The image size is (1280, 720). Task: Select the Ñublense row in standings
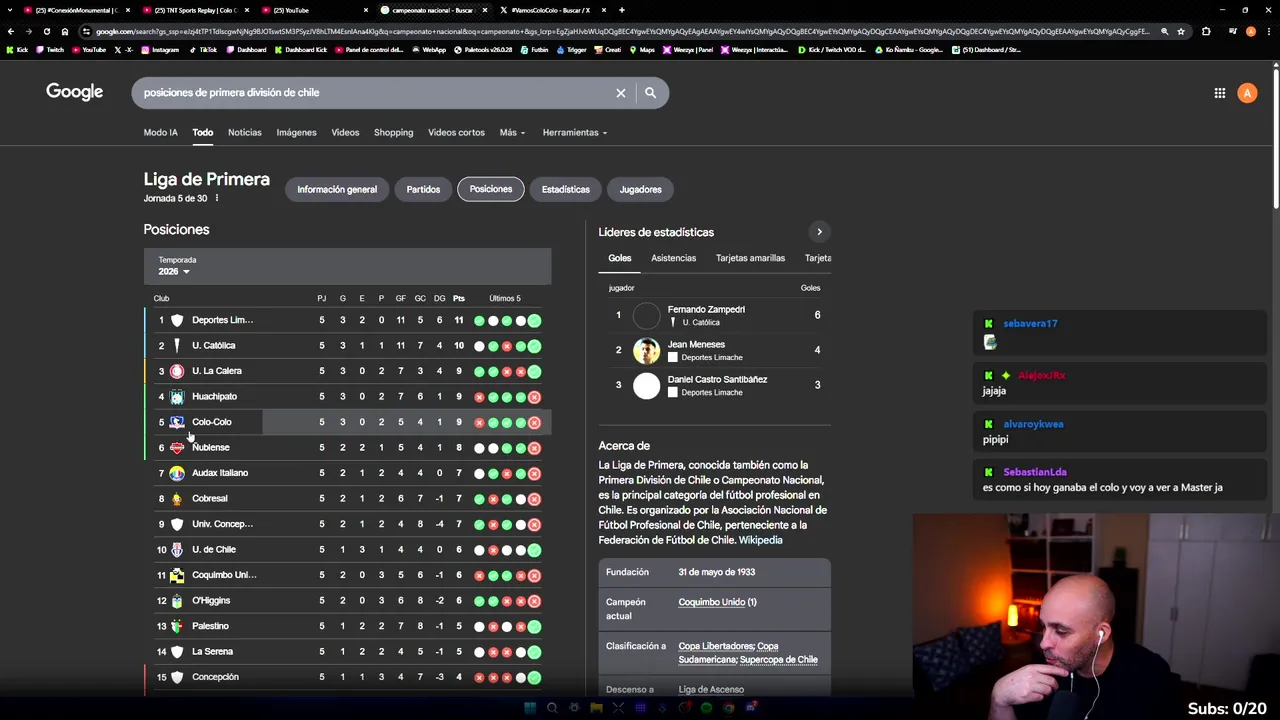point(347,448)
